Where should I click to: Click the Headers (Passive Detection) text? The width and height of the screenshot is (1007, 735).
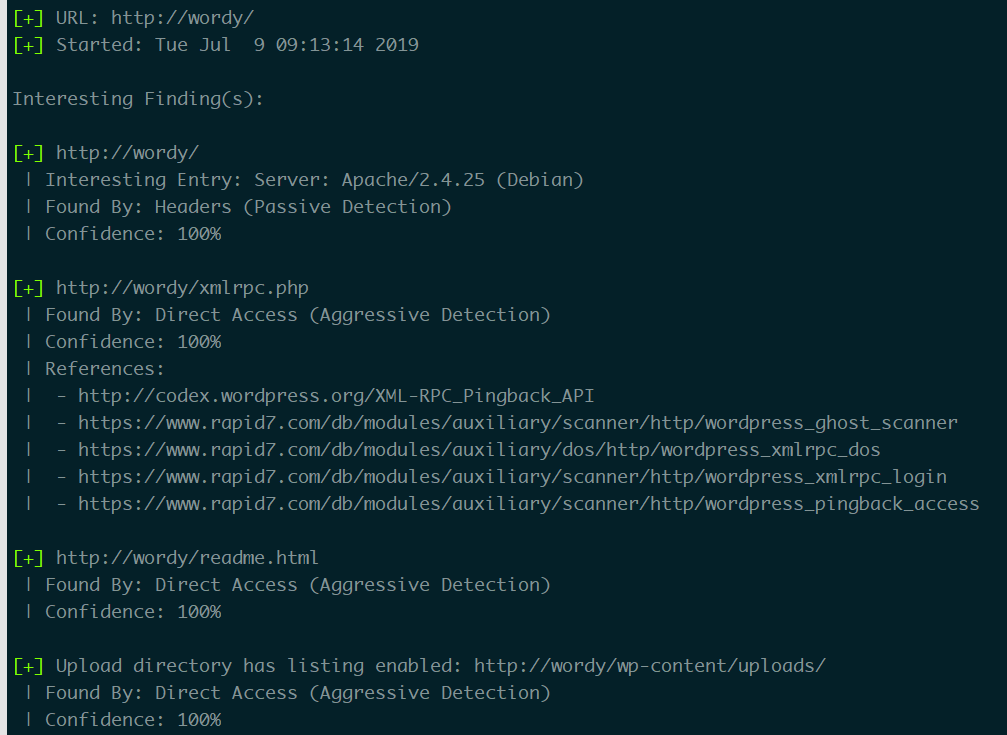click(303, 207)
